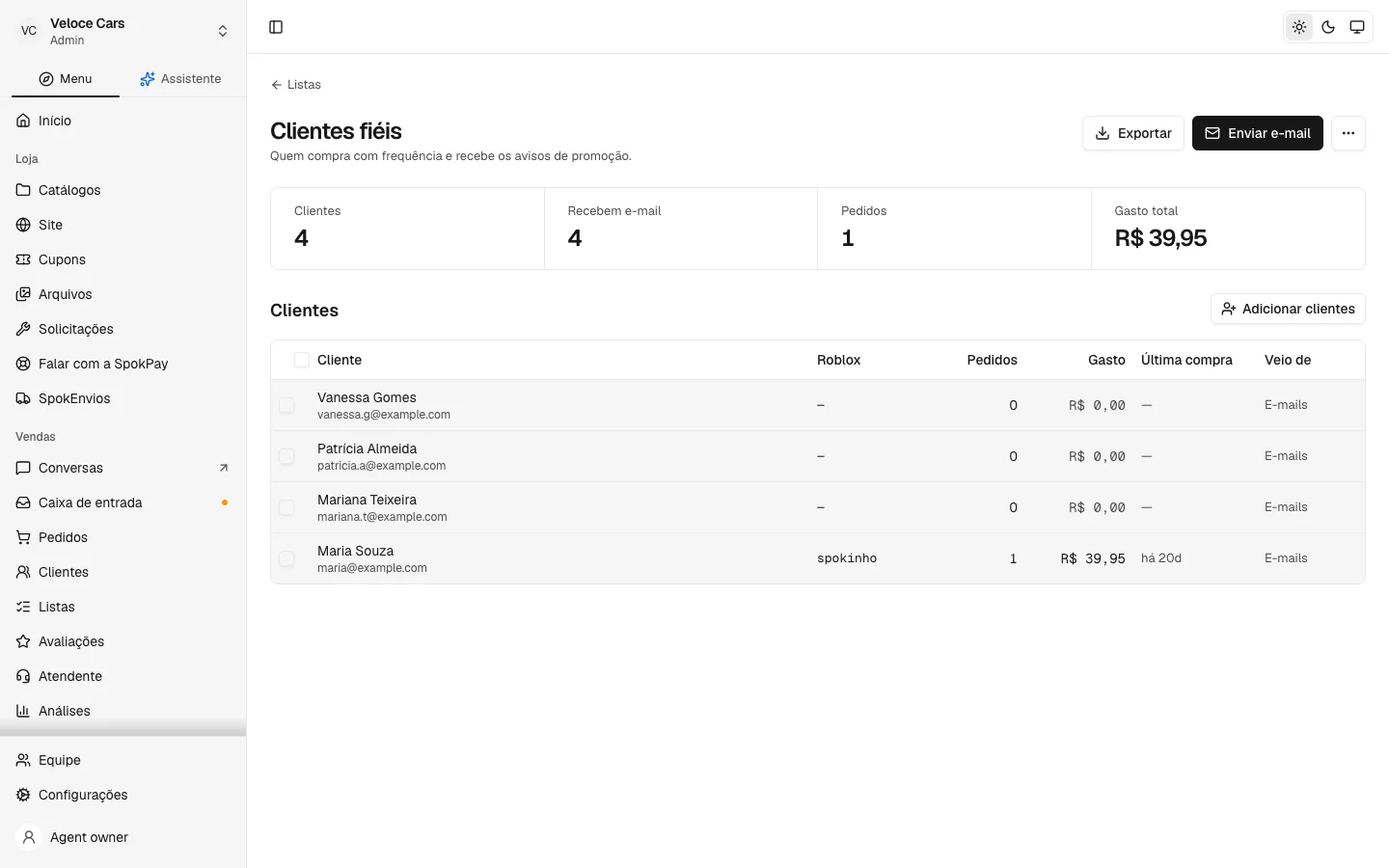This screenshot has height=868, width=1389.
Task: Check Patrícia Almeida row checkbox
Action: coord(286,456)
